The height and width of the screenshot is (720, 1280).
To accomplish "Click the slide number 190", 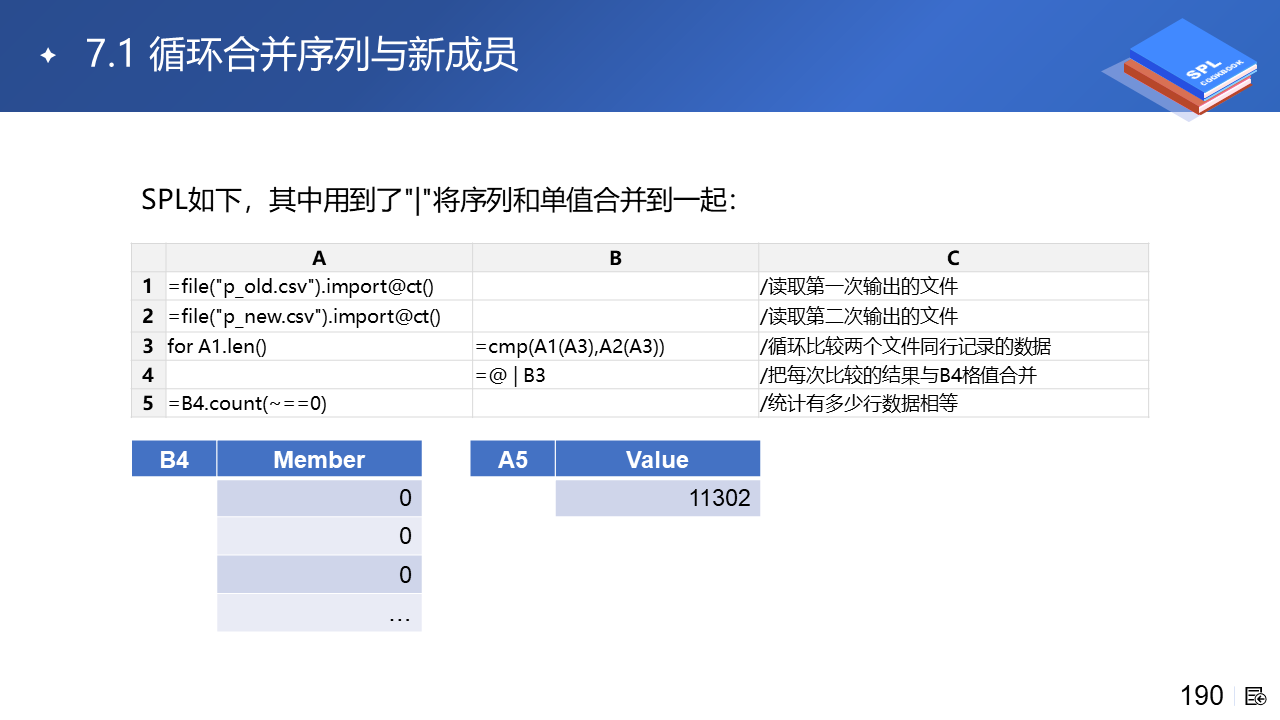I will pos(1201,696).
